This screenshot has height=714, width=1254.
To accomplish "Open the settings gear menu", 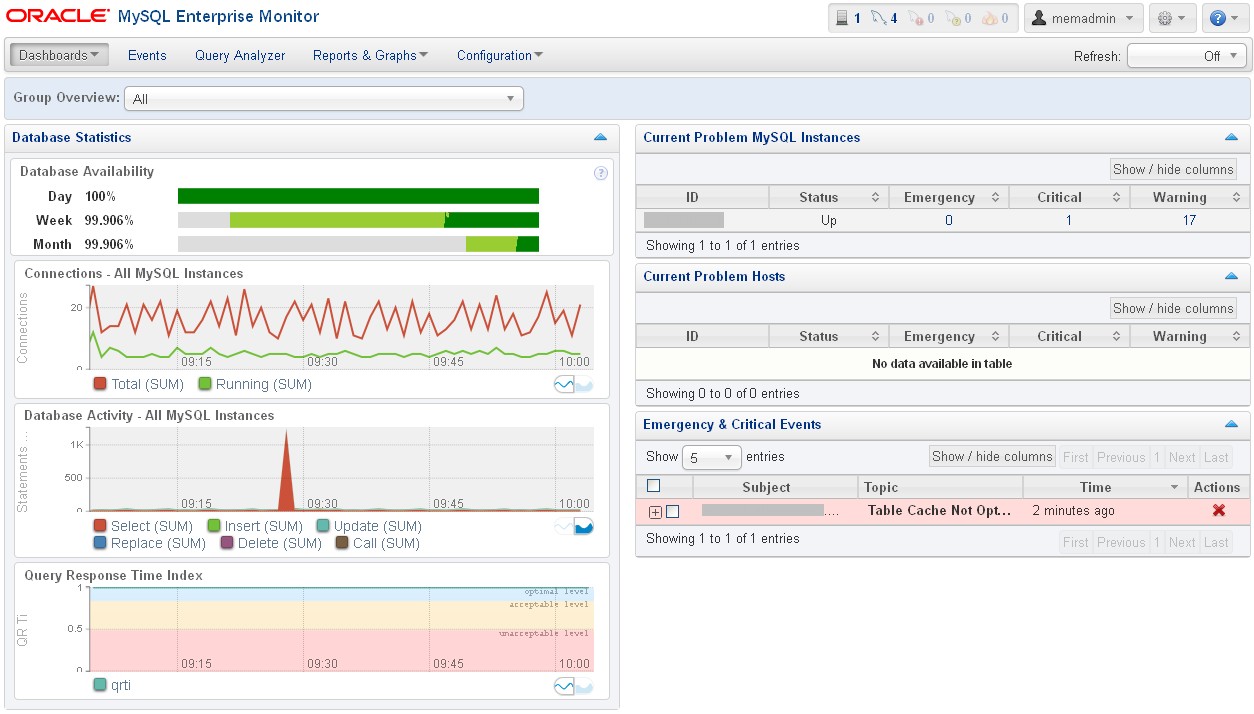I will click(1172, 18).
